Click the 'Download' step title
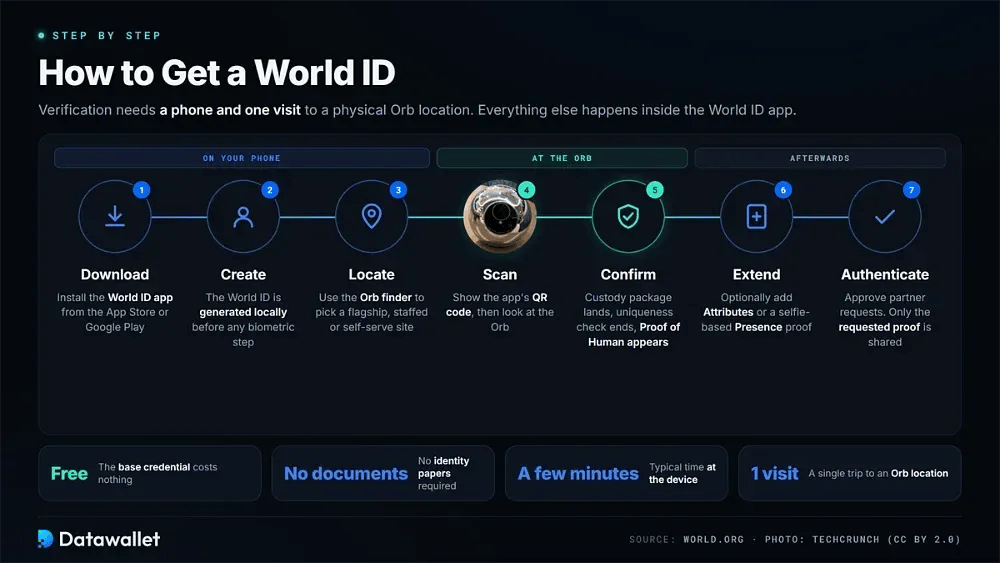1000x563 pixels. (x=115, y=274)
